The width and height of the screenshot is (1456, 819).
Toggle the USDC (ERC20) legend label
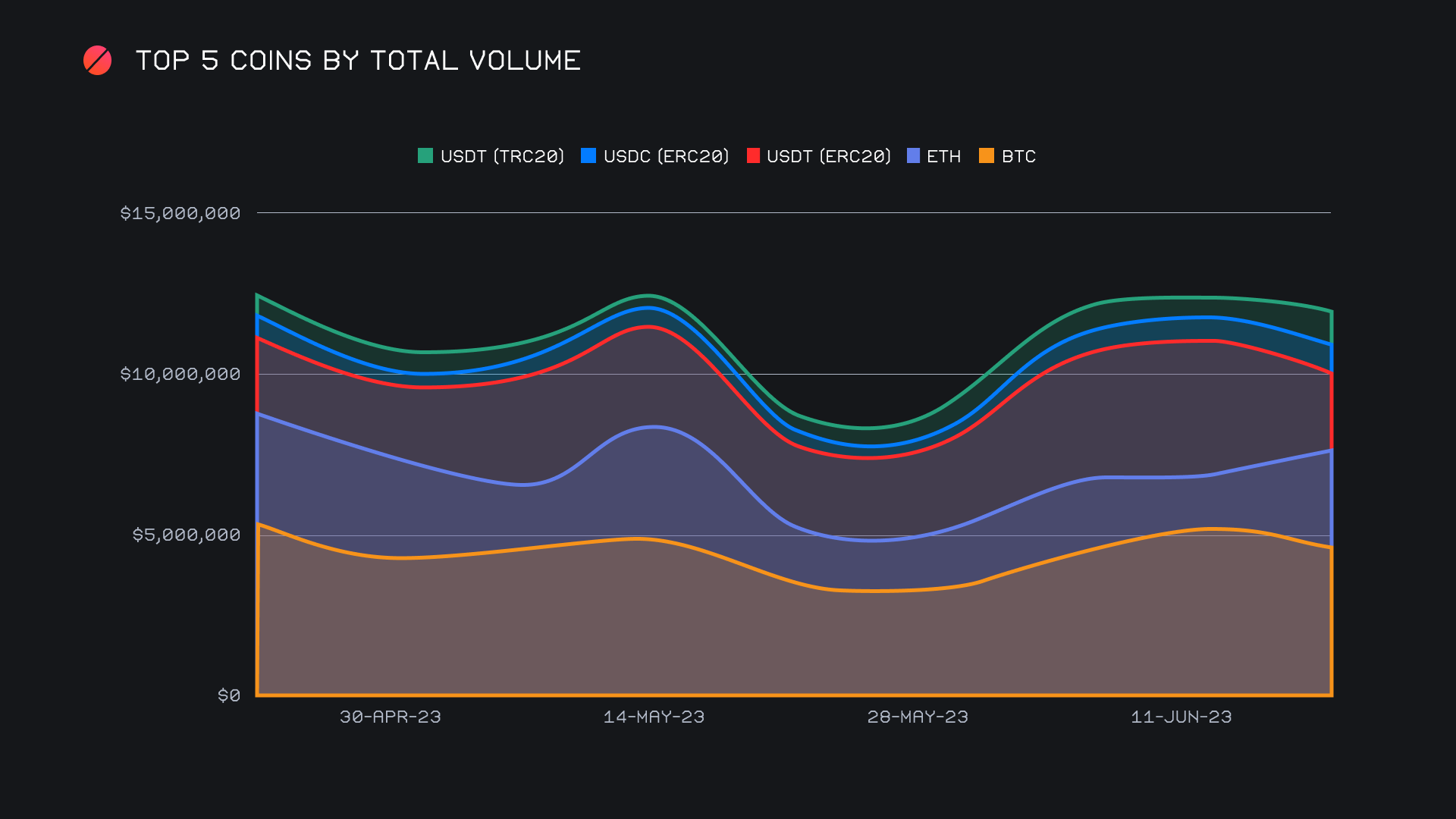pos(666,156)
